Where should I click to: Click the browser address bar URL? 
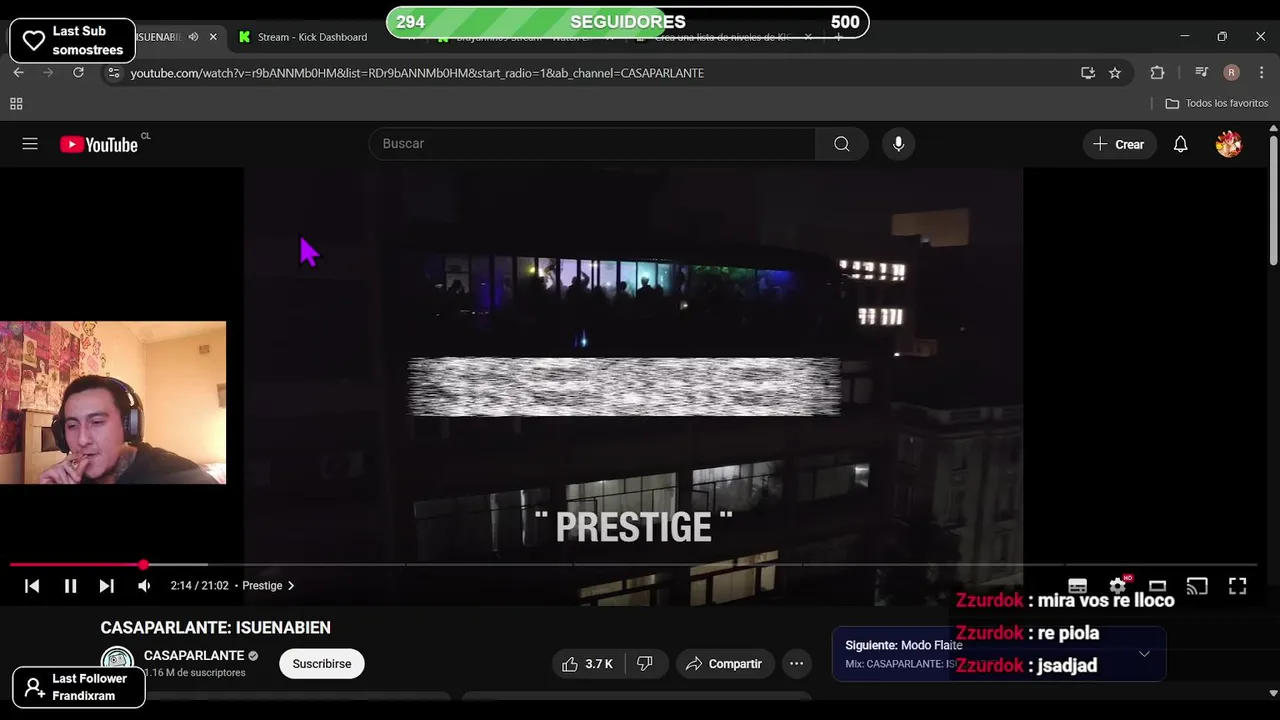click(x=417, y=73)
